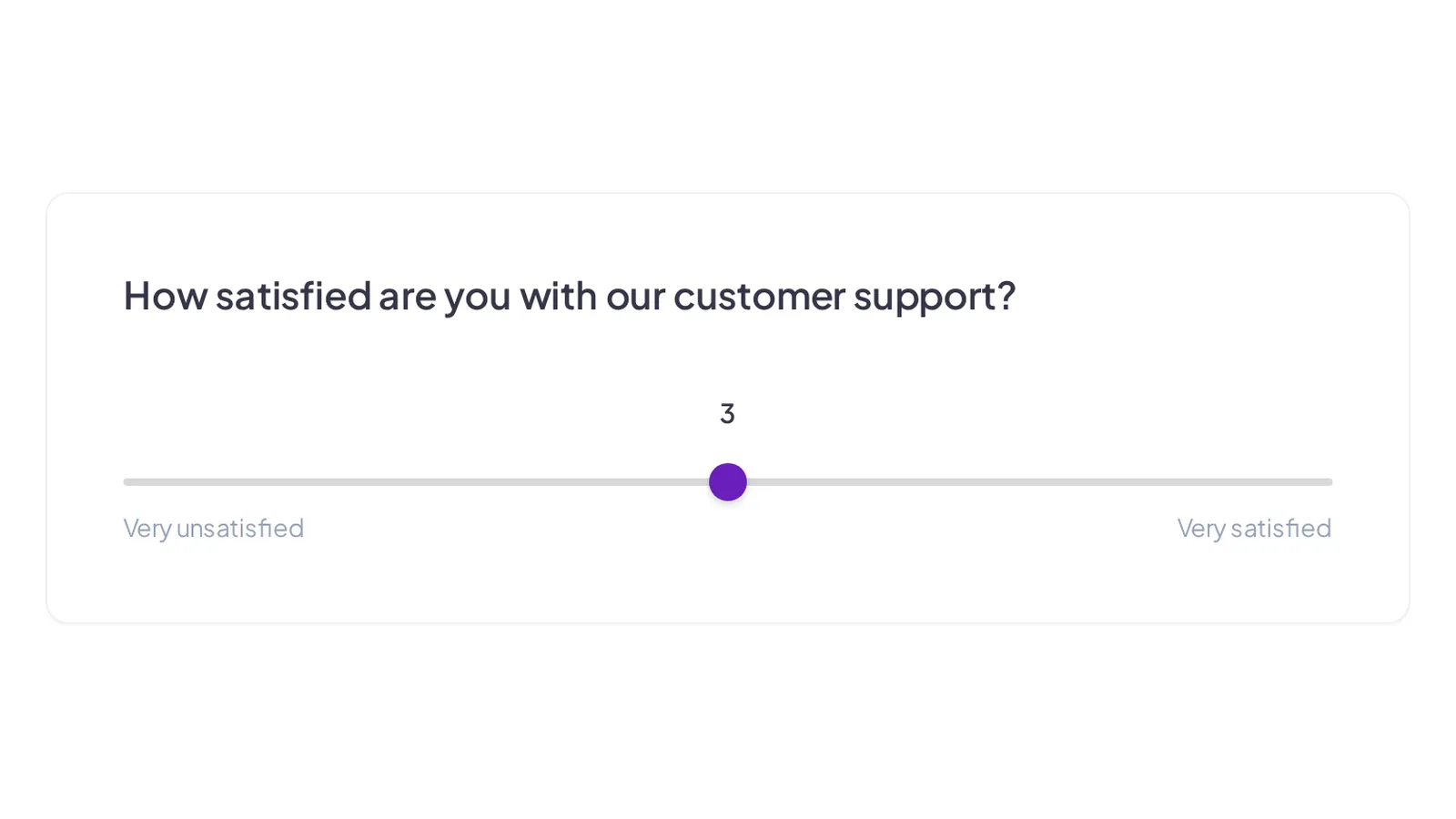The image size is (1456, 819).
Task: Select the 'Very satisfied' label
Action: pyautogui.click(x=1254, y=528)
